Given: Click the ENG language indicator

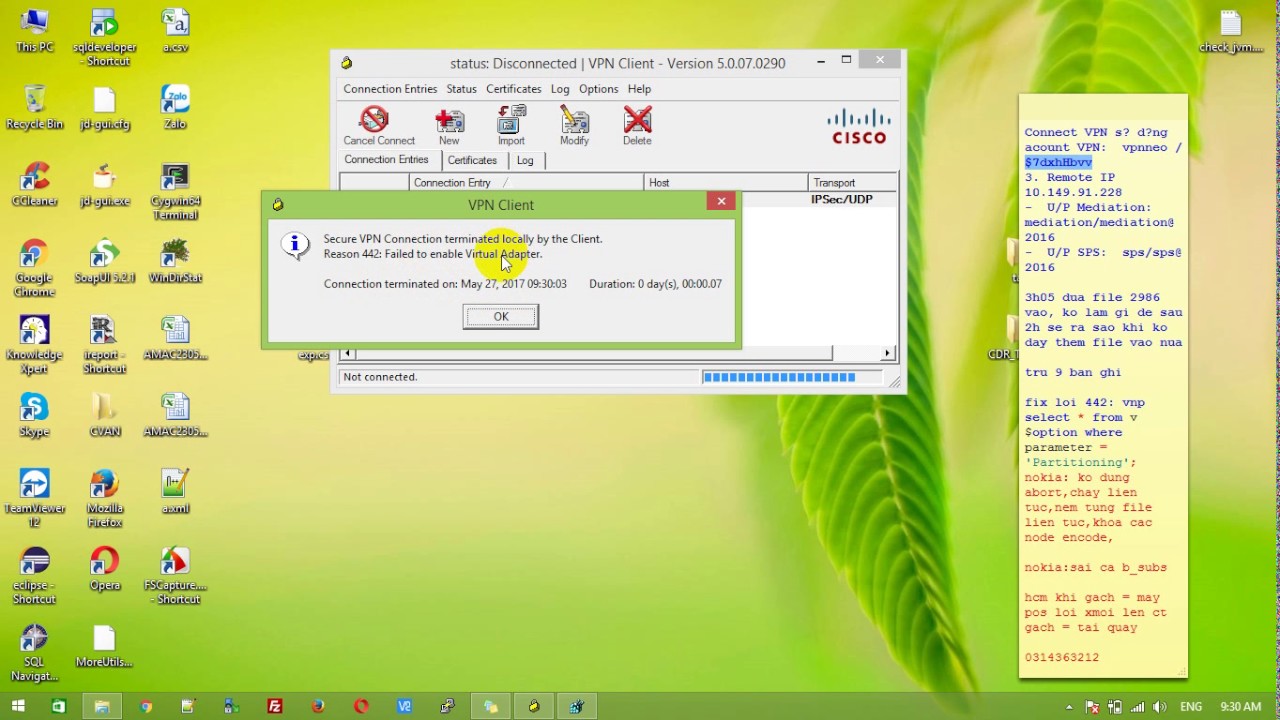Looking at the screenshot, I should pyautogui.click(x=1191, y=706).
